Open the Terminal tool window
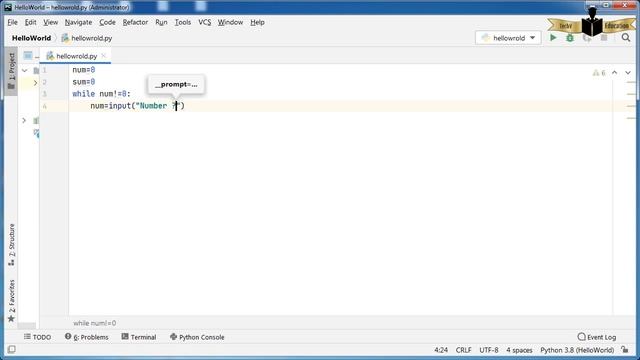Viewport: 640px width, 360px height. pyautogui.click(x=139, y=337)
